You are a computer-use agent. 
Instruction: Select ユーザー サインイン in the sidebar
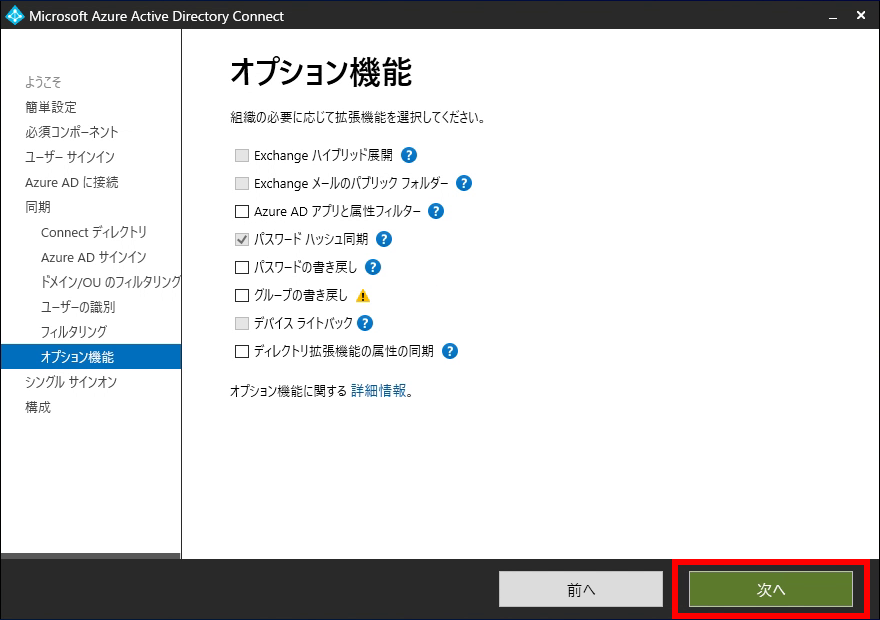pos(70,157)
